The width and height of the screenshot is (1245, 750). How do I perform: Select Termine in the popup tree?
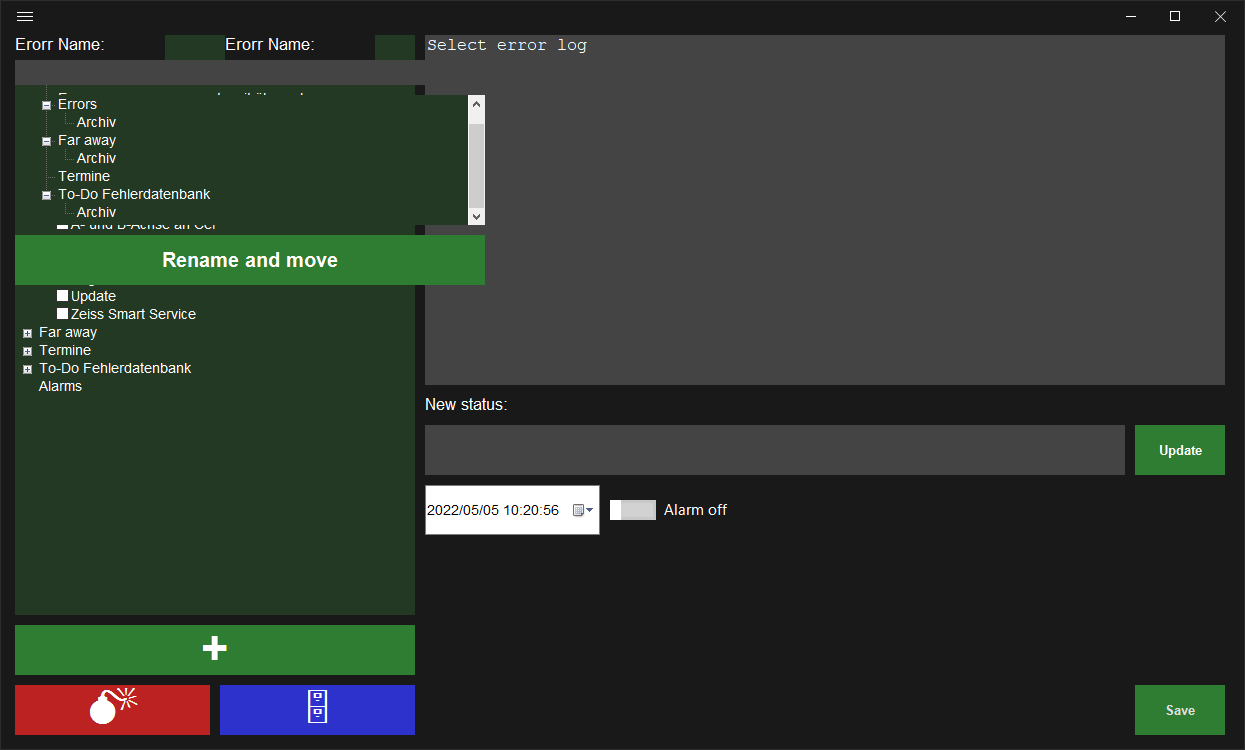tap(84, 176)
